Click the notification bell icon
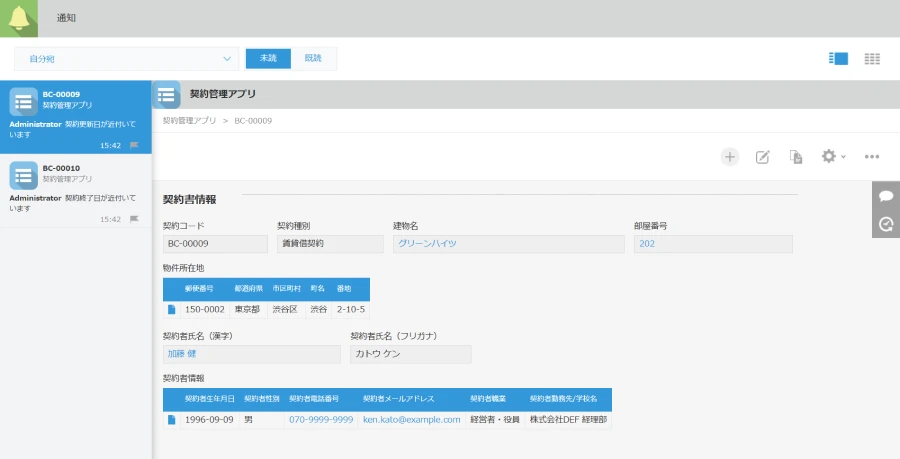 [x=19, y=18]
